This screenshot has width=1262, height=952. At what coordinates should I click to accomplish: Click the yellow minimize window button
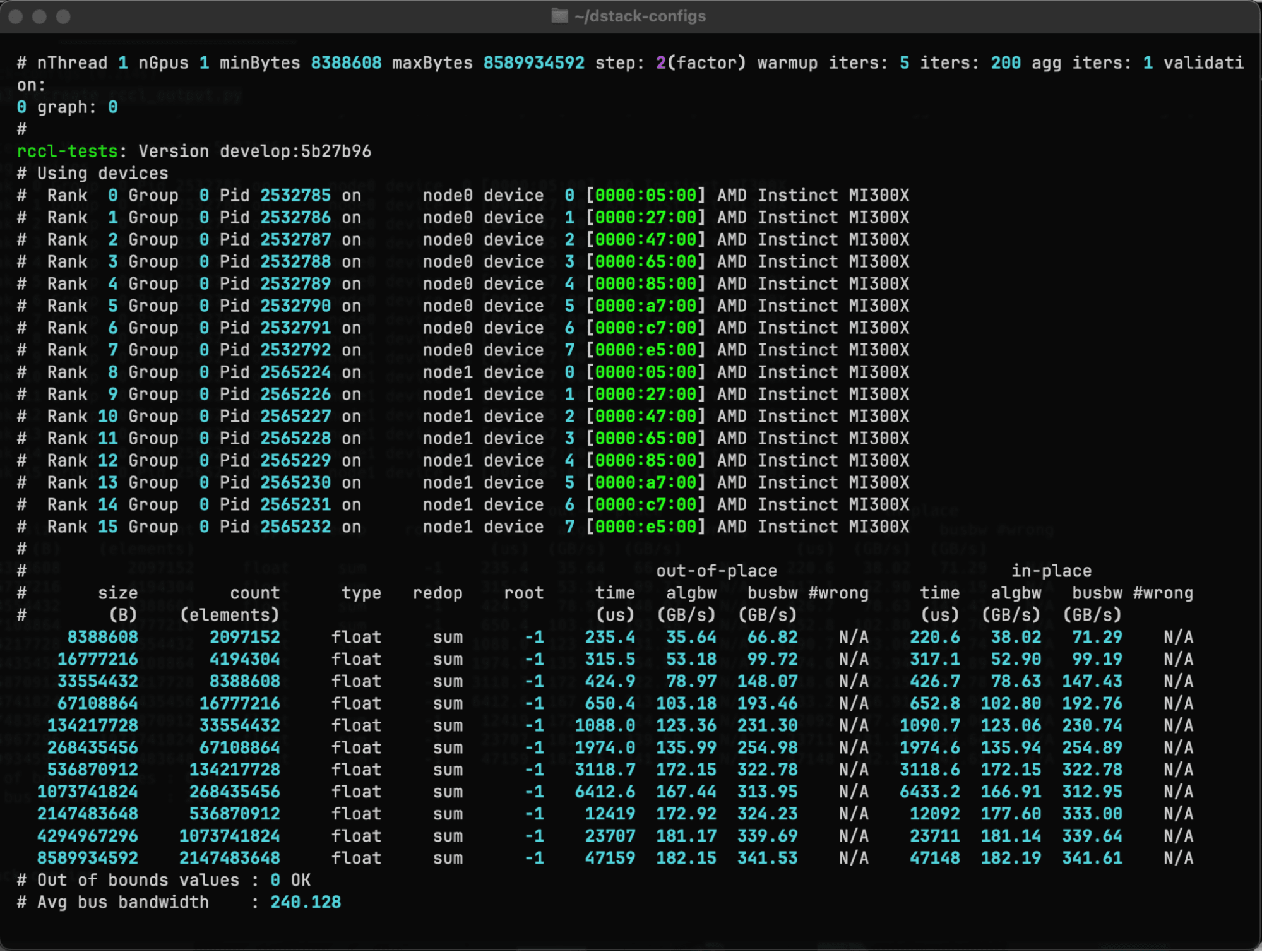pos(40,16)
